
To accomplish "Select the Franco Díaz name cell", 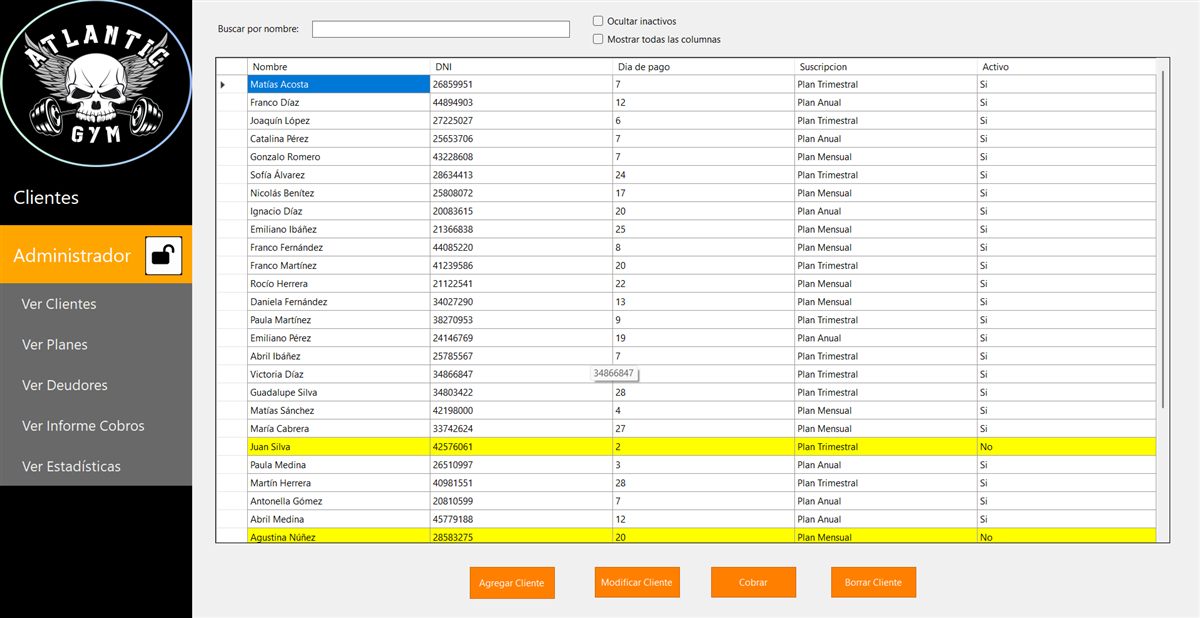I will [338, 103].
